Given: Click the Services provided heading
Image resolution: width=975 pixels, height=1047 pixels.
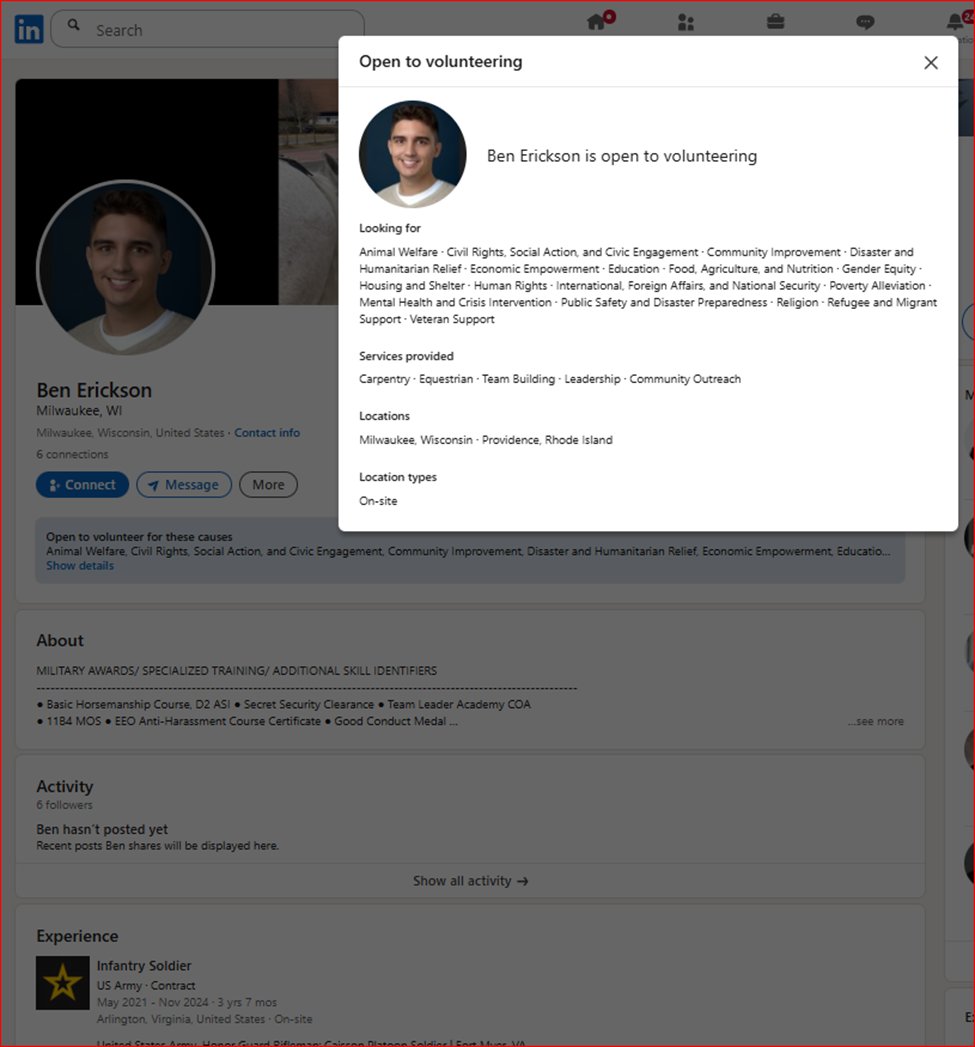Looking at the screenshot, I should pyautogui.click(x=406, y=356).
